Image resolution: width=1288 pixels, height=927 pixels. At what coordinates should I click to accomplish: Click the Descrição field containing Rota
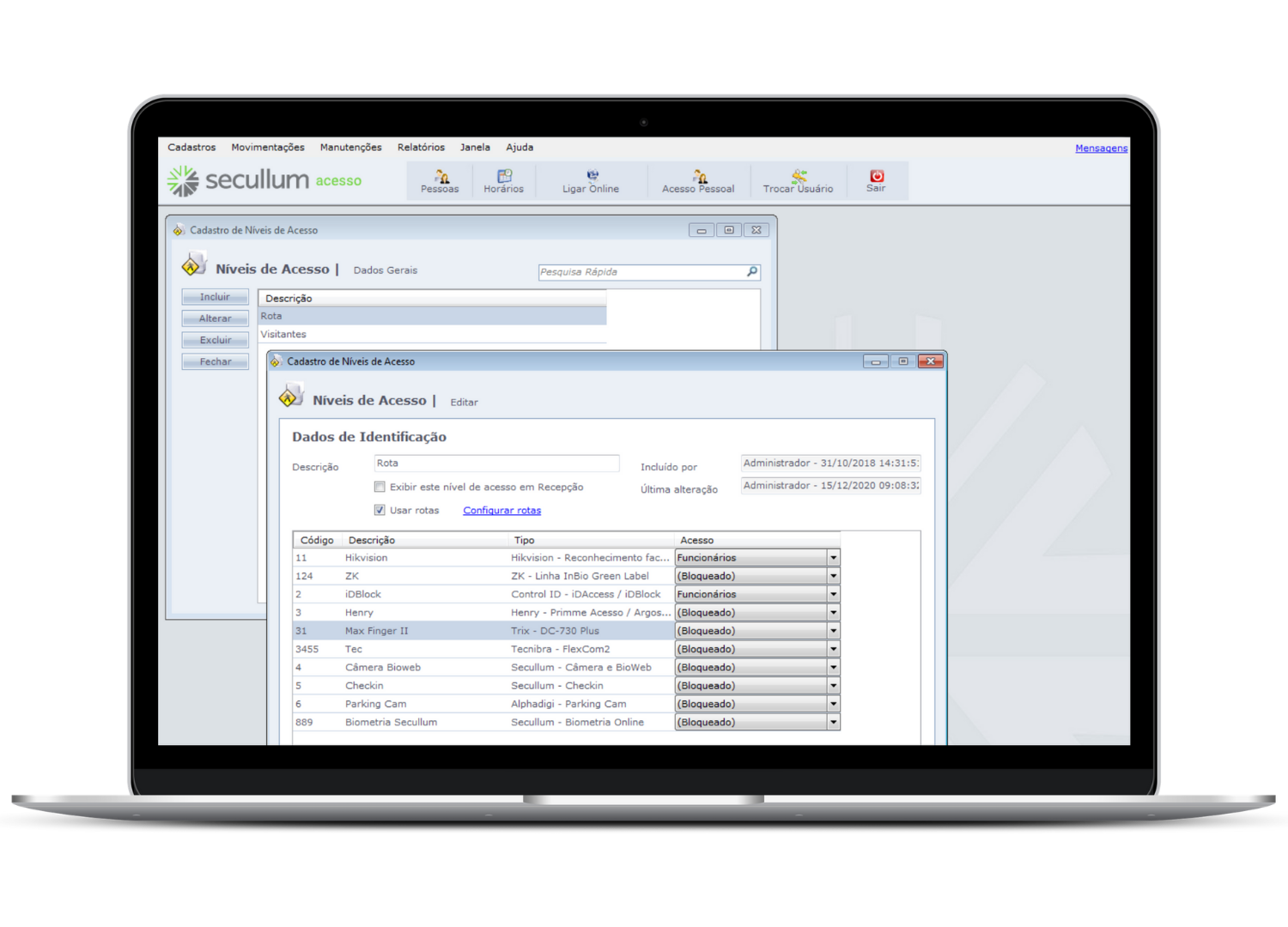[496, 463]
